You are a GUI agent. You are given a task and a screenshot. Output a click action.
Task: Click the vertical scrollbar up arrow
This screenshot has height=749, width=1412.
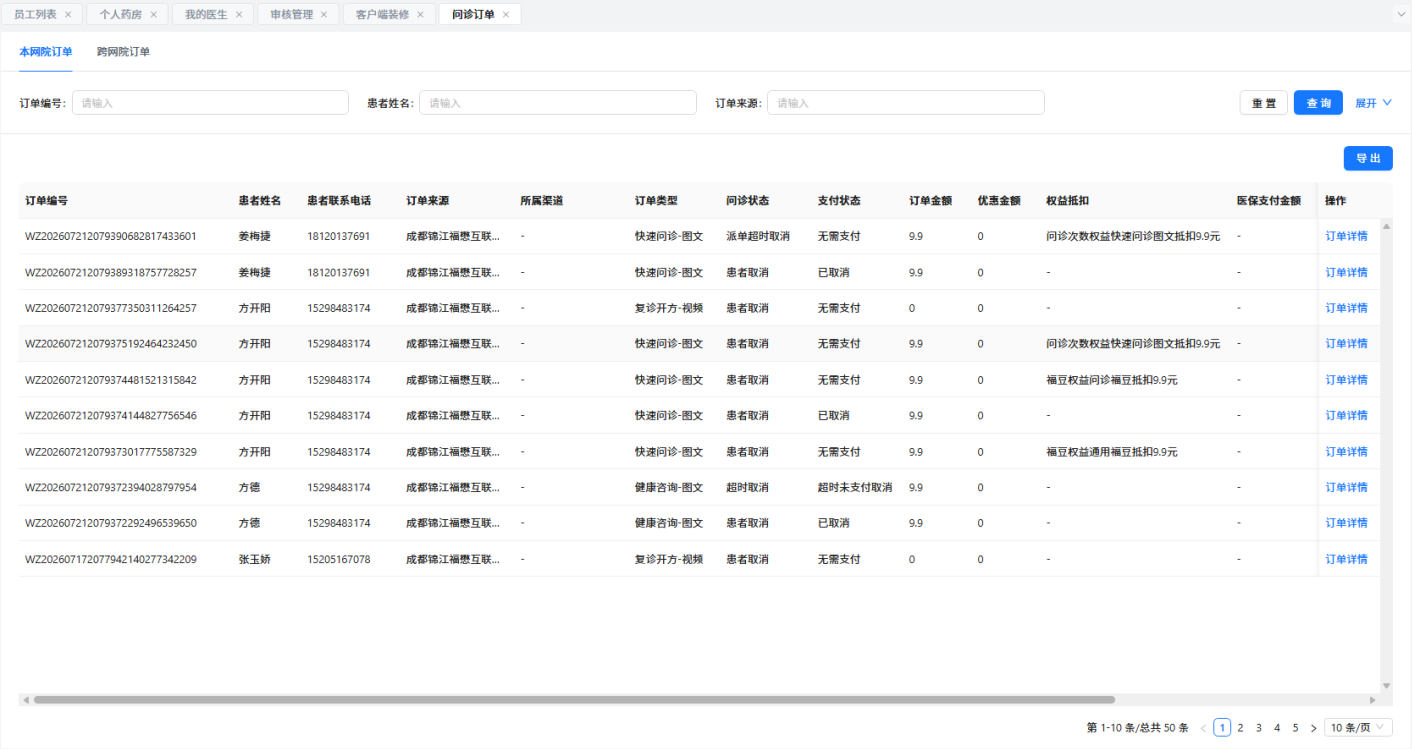(1386, 226)
